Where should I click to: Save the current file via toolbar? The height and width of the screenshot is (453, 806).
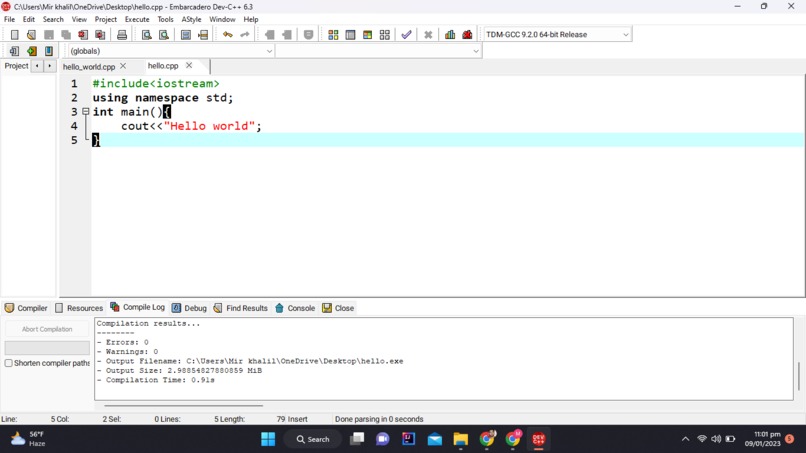pyautogui.click(x=49, y=34)
